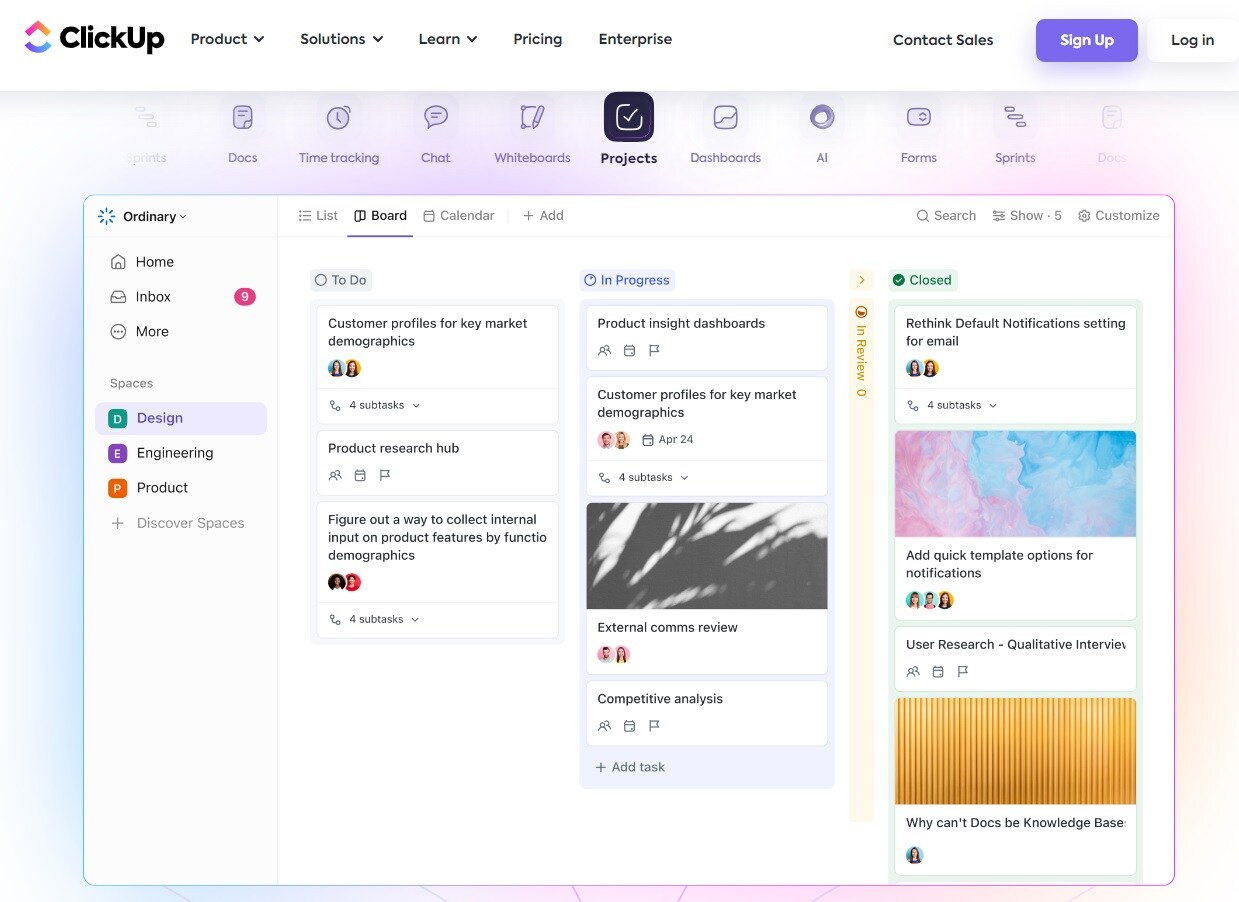The width and height of the screenshot is (1239, 902).
Task: Open the golden striped cover image card
Action: click(x=1015, y=751)
